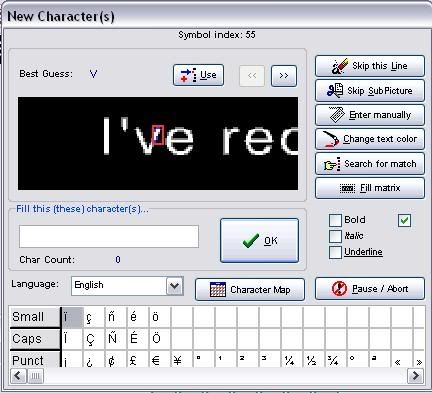Select the Small row header
The image size is (432, 393).
coord(35,317)
